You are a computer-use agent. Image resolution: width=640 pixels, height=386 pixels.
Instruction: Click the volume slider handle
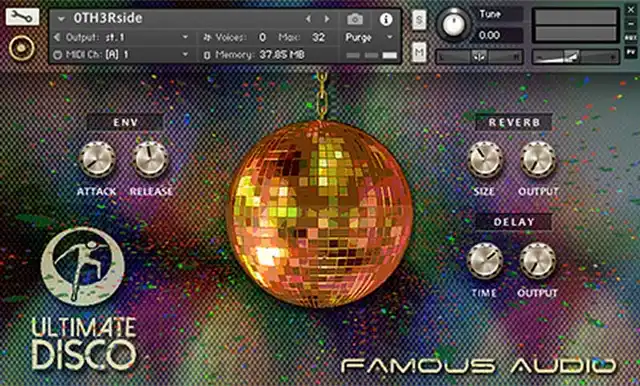tap(571, 57)
